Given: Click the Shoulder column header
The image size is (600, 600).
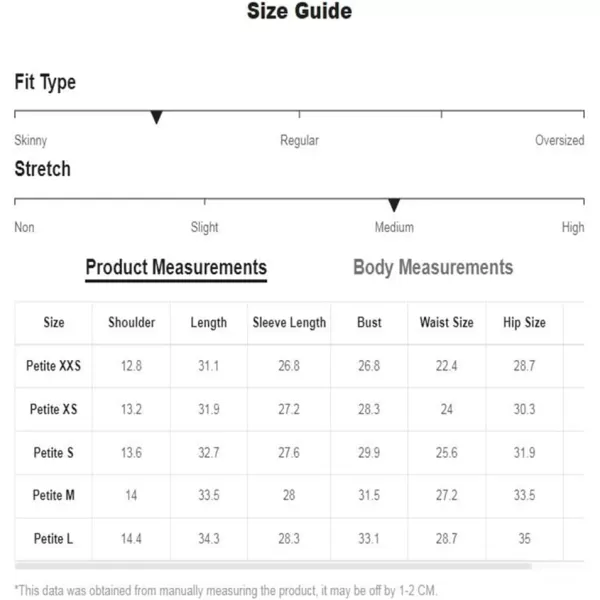Looking at the screenshot, I should point(131,323).
